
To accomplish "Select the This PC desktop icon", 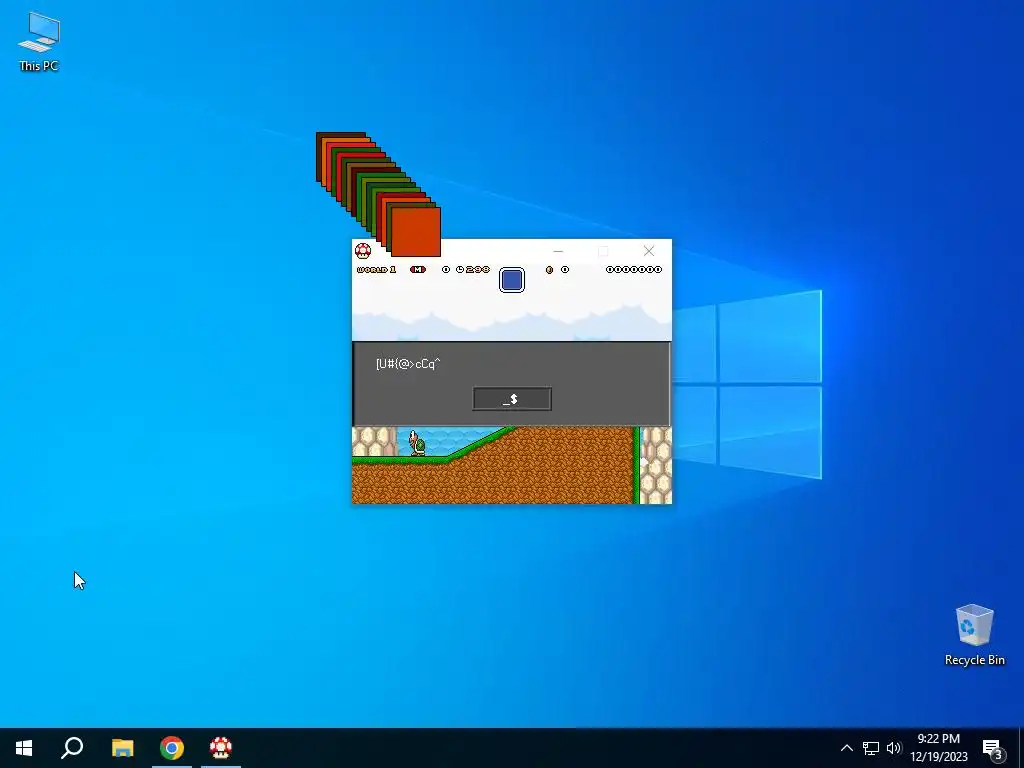I will 39,41.
